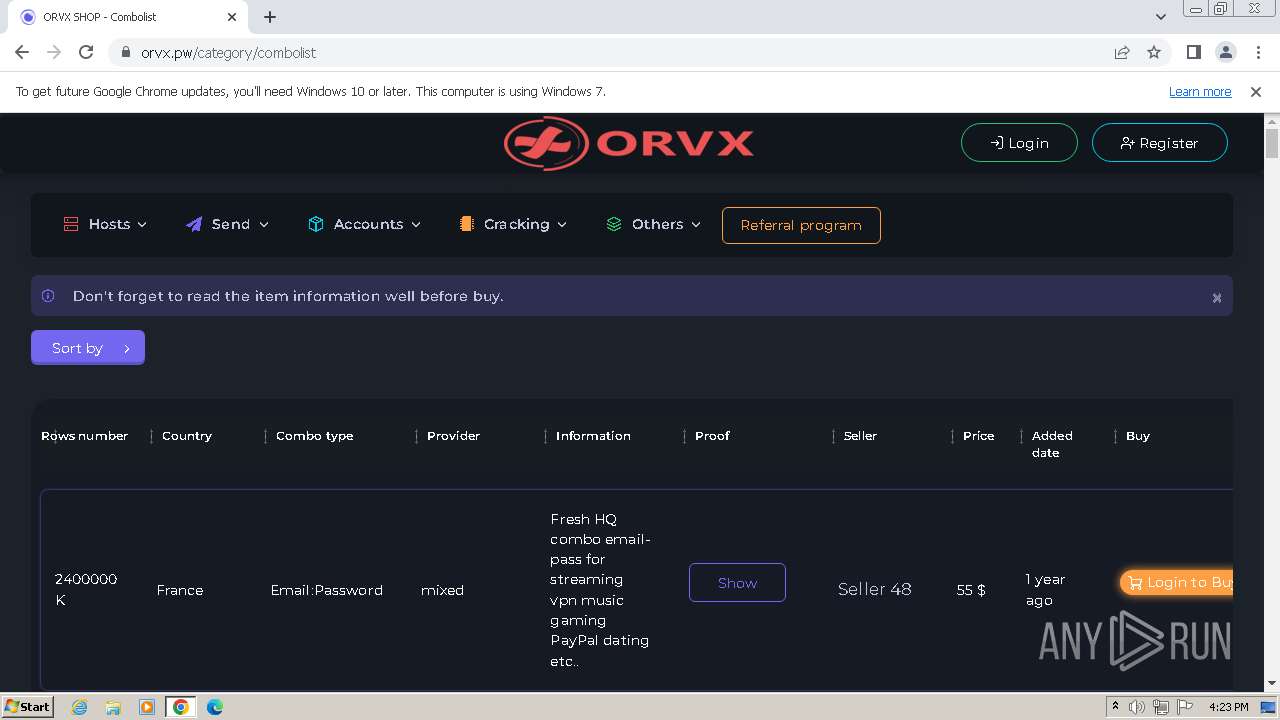Open Windows Media Player from the taskbar
1280x720 pixels.
[x=147, y=707]
